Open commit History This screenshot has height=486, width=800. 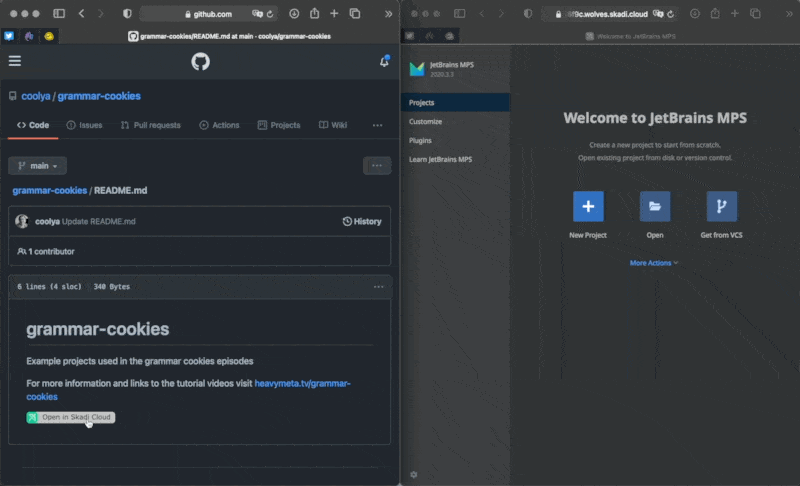pos(362,221)
